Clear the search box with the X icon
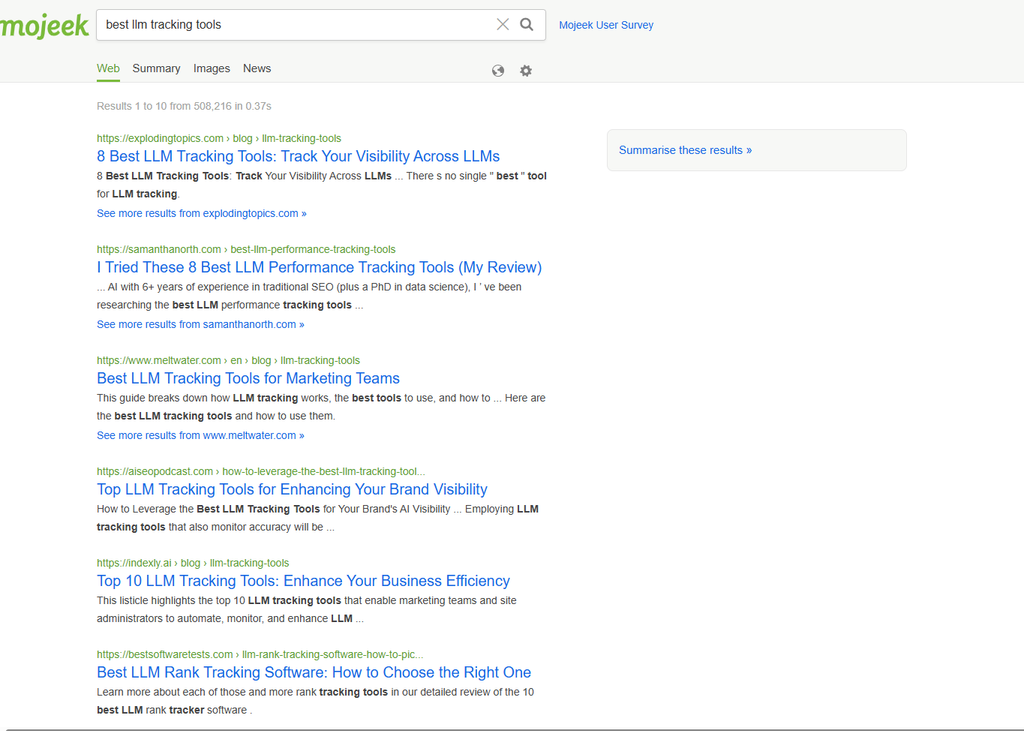This screenshot has height=731, width=1024. (502, 25)
